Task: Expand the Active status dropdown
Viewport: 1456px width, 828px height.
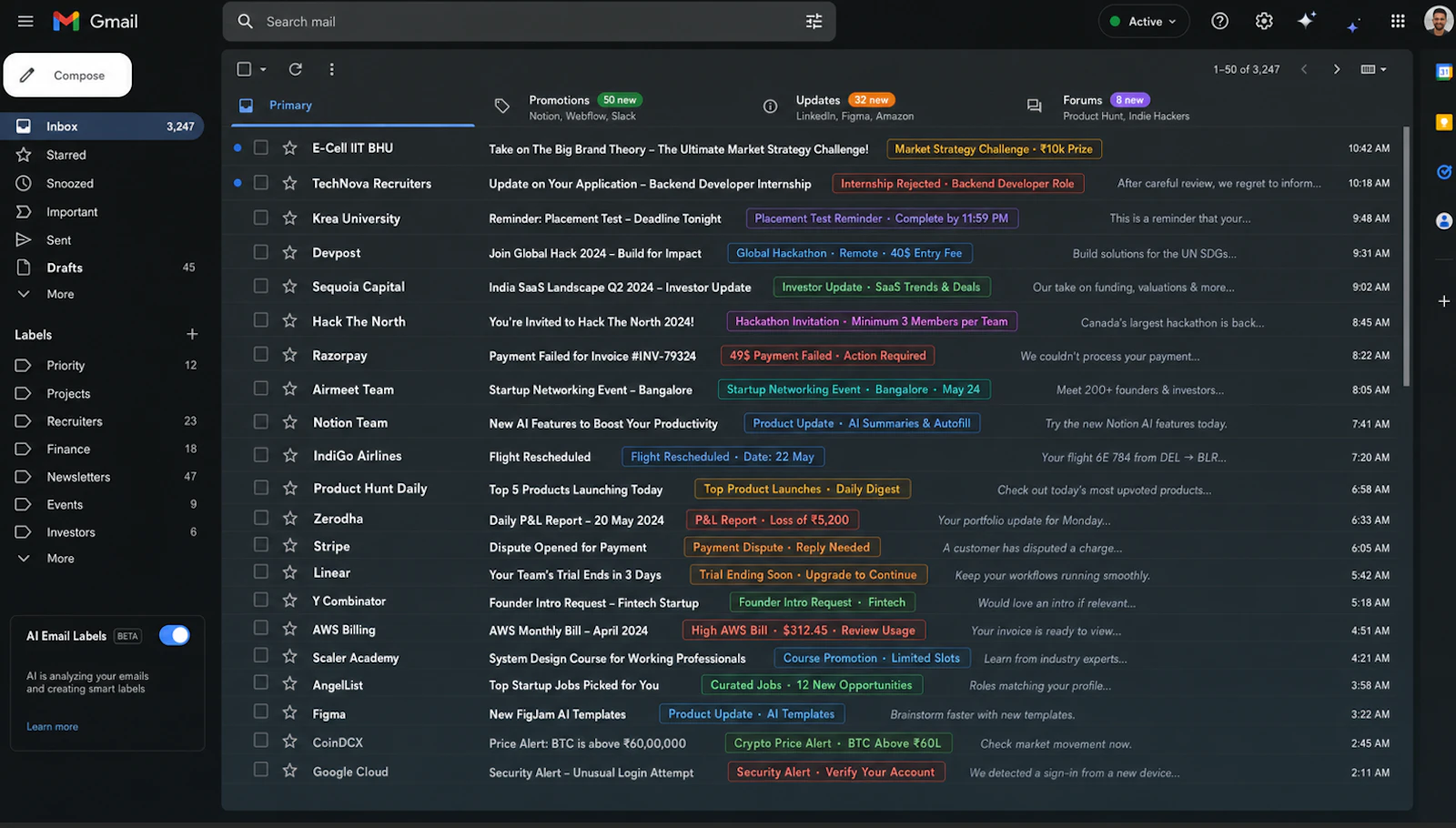Action: pos(1144,21)
